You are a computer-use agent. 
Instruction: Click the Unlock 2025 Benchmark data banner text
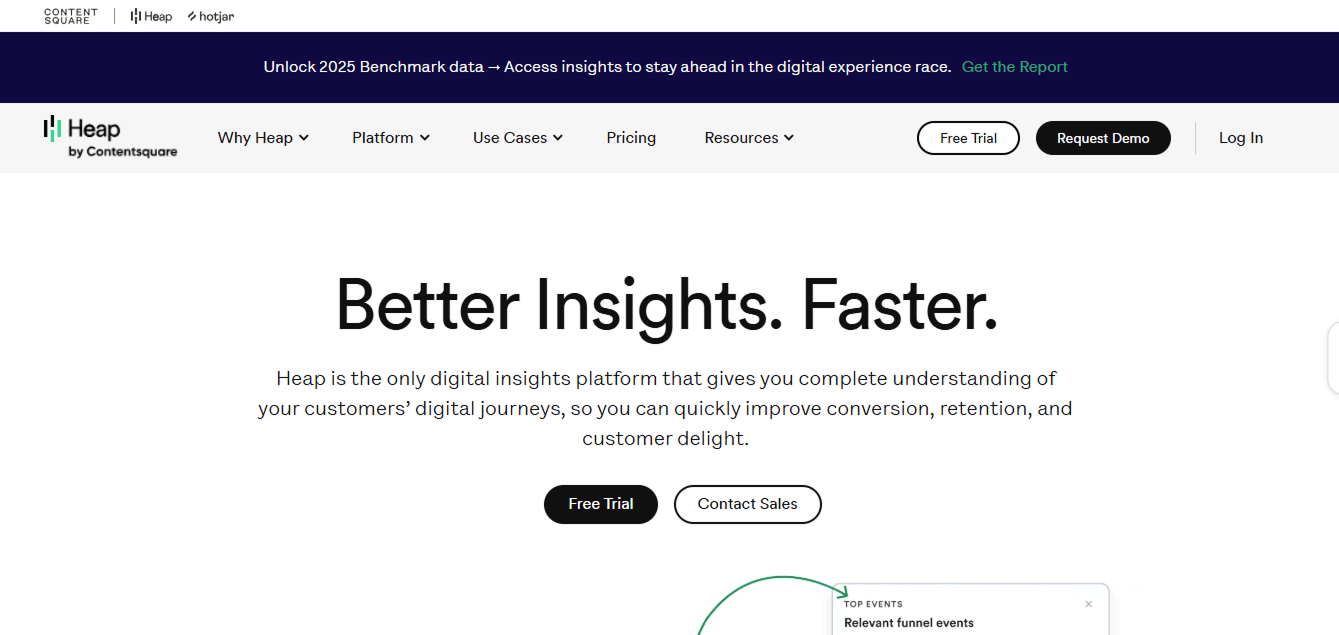tap(606, 67)
